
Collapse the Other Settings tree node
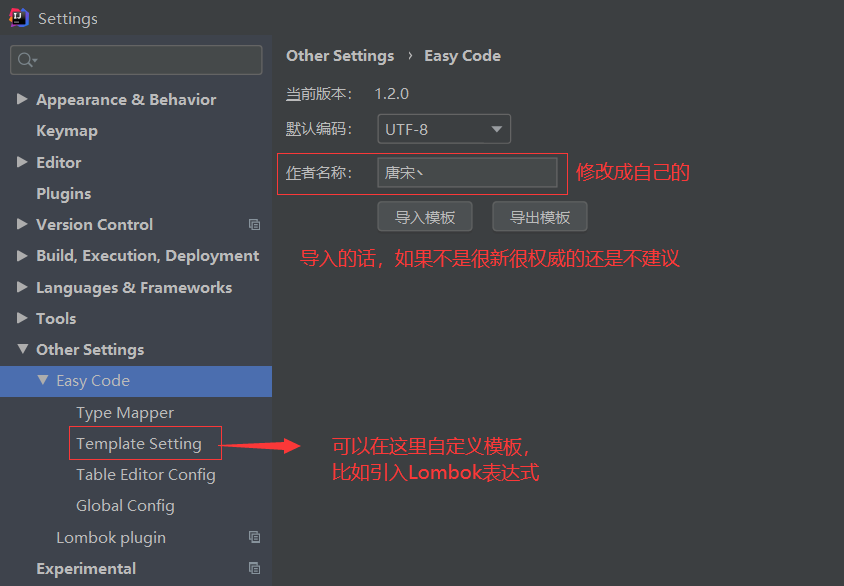pos(23,349)
